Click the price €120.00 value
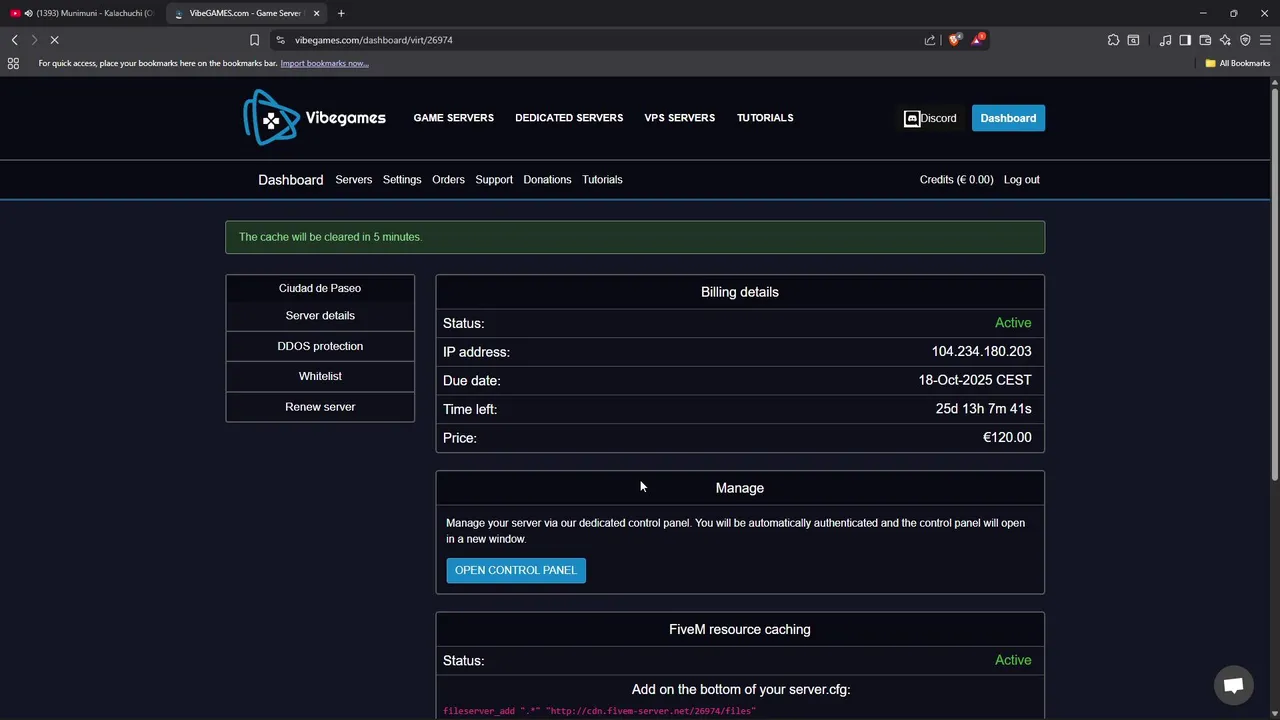 click(1007, 438)
